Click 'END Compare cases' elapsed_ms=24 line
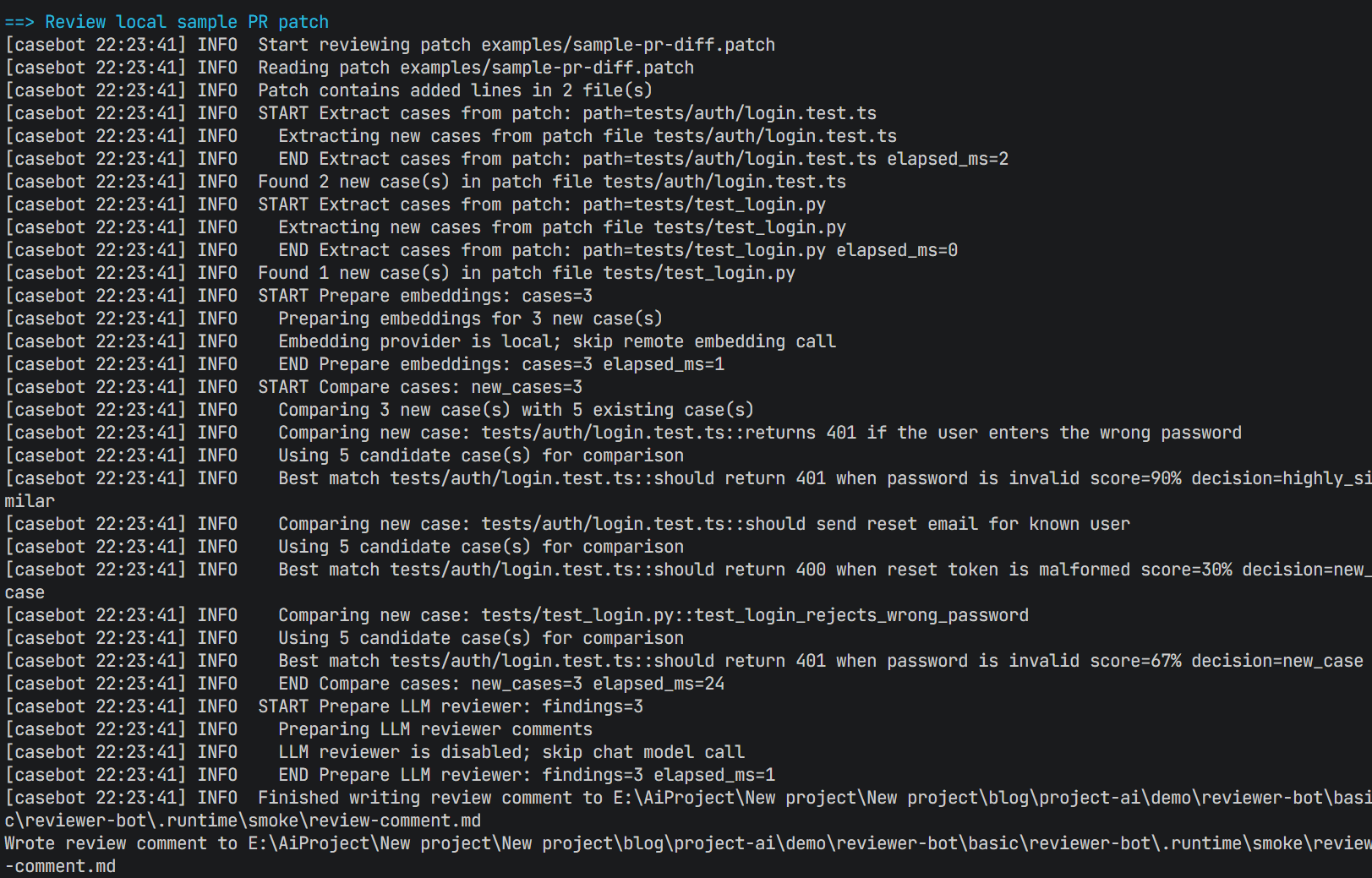 (x=501, y=684)
